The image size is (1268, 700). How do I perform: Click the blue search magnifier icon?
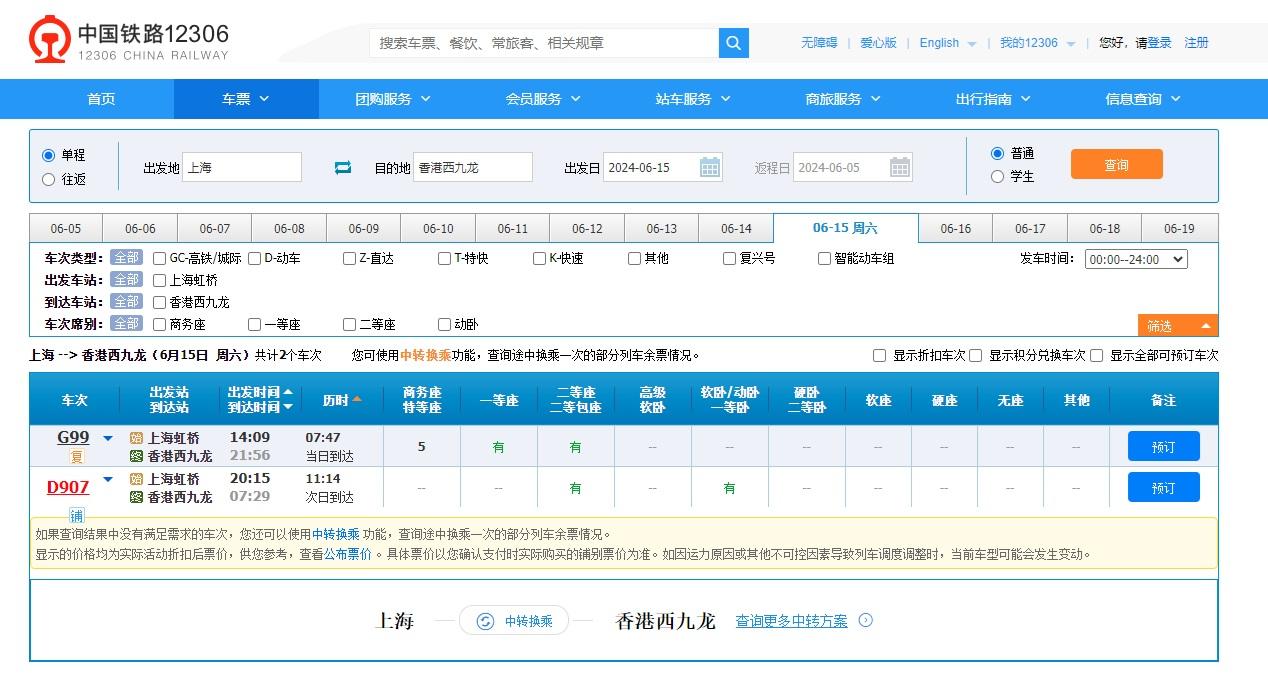pos(733,43)
